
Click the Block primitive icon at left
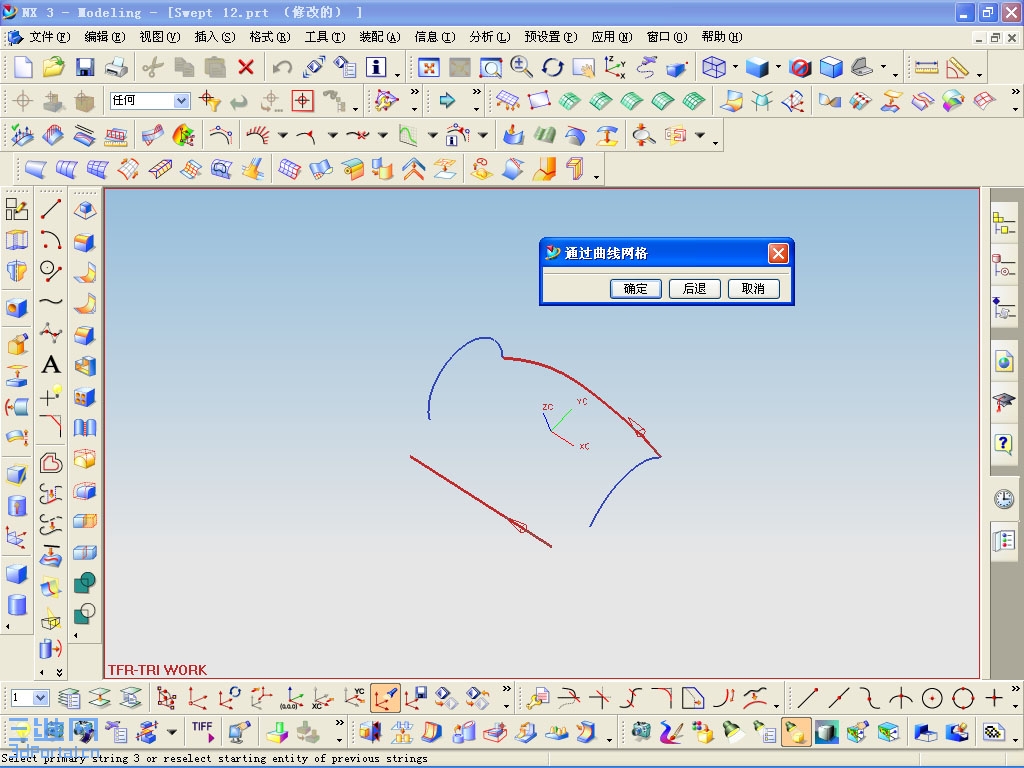pyautogui.click(x=17, y=574)
